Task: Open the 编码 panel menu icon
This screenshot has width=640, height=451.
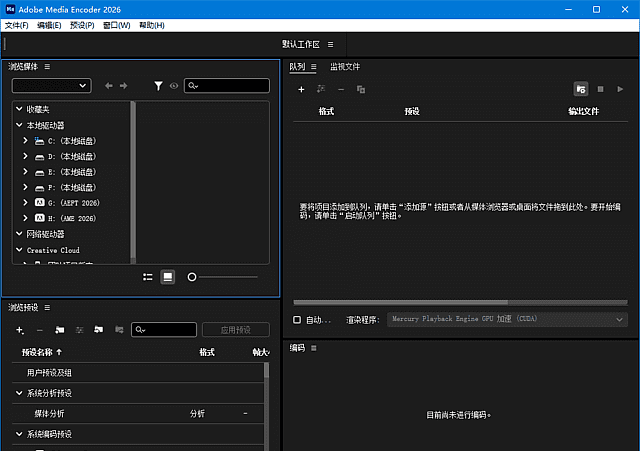Action: pyautogui.click(x=313, y=348)
